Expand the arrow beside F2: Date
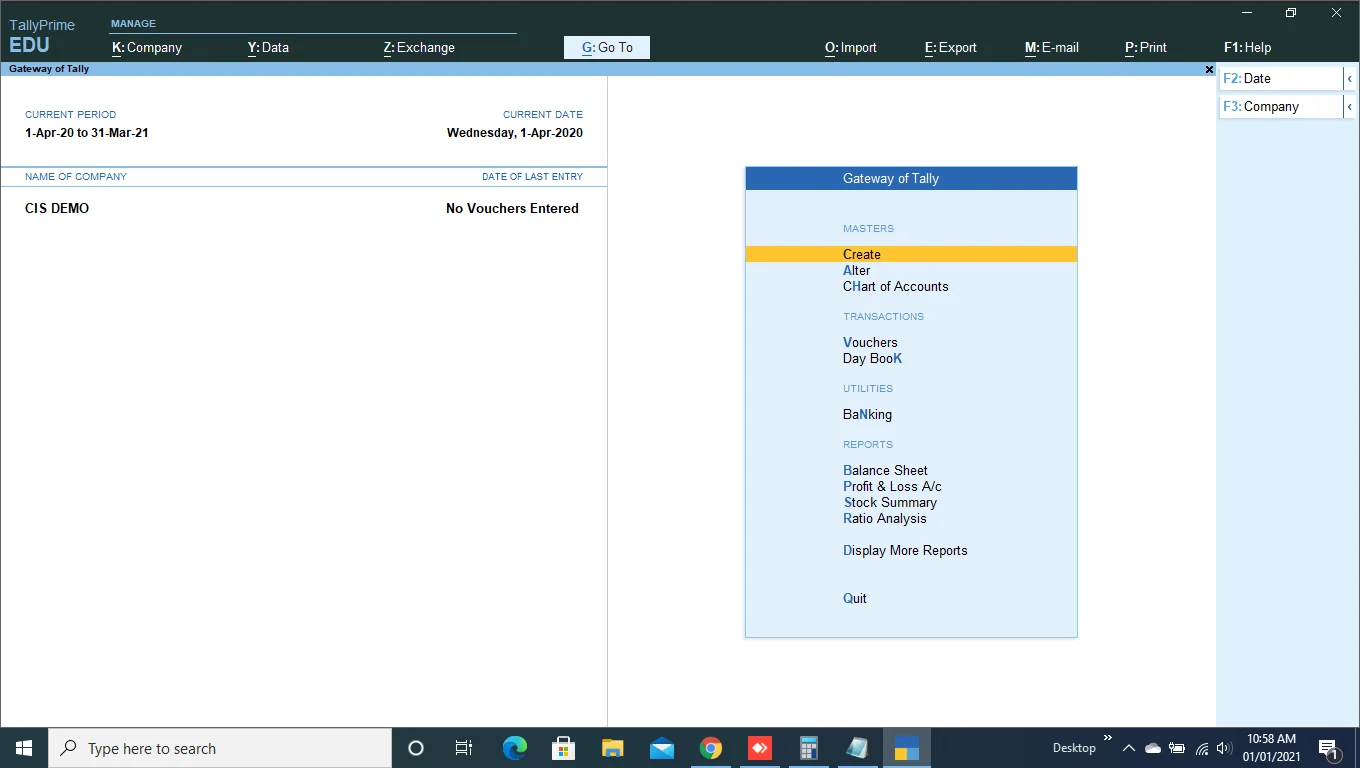1360x768 pixels. pyautogui.click(x=1349, y=78)
